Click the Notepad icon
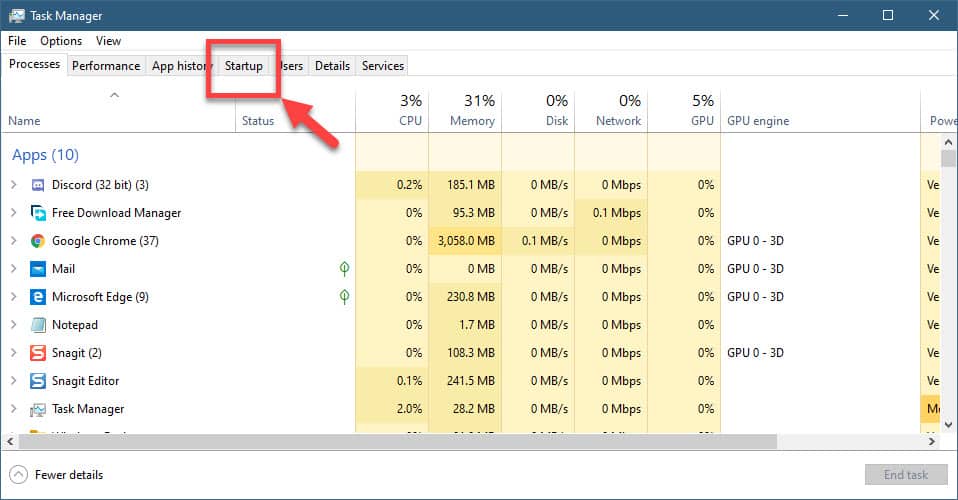Image resolution: width=958 pixels, height=500 pixels. pos(38,325)
